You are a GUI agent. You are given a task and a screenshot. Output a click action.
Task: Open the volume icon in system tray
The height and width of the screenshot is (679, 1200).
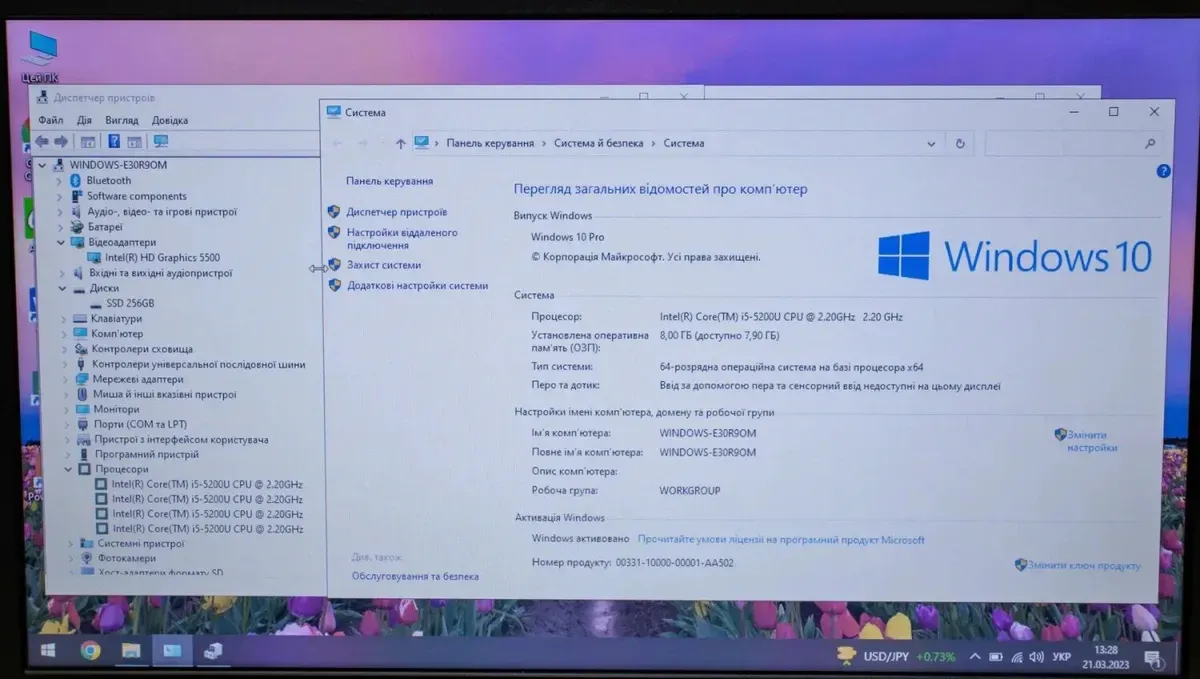pos(1036,657)
